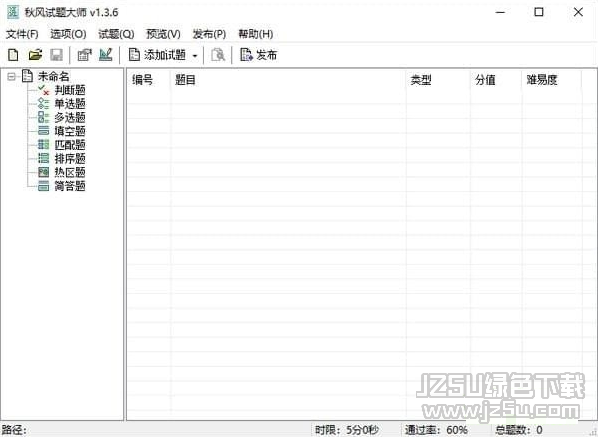The height and width of the screenshot is (437, 598).
Task: Click the 排序题 icon in tree
Action: pos(43,158)
